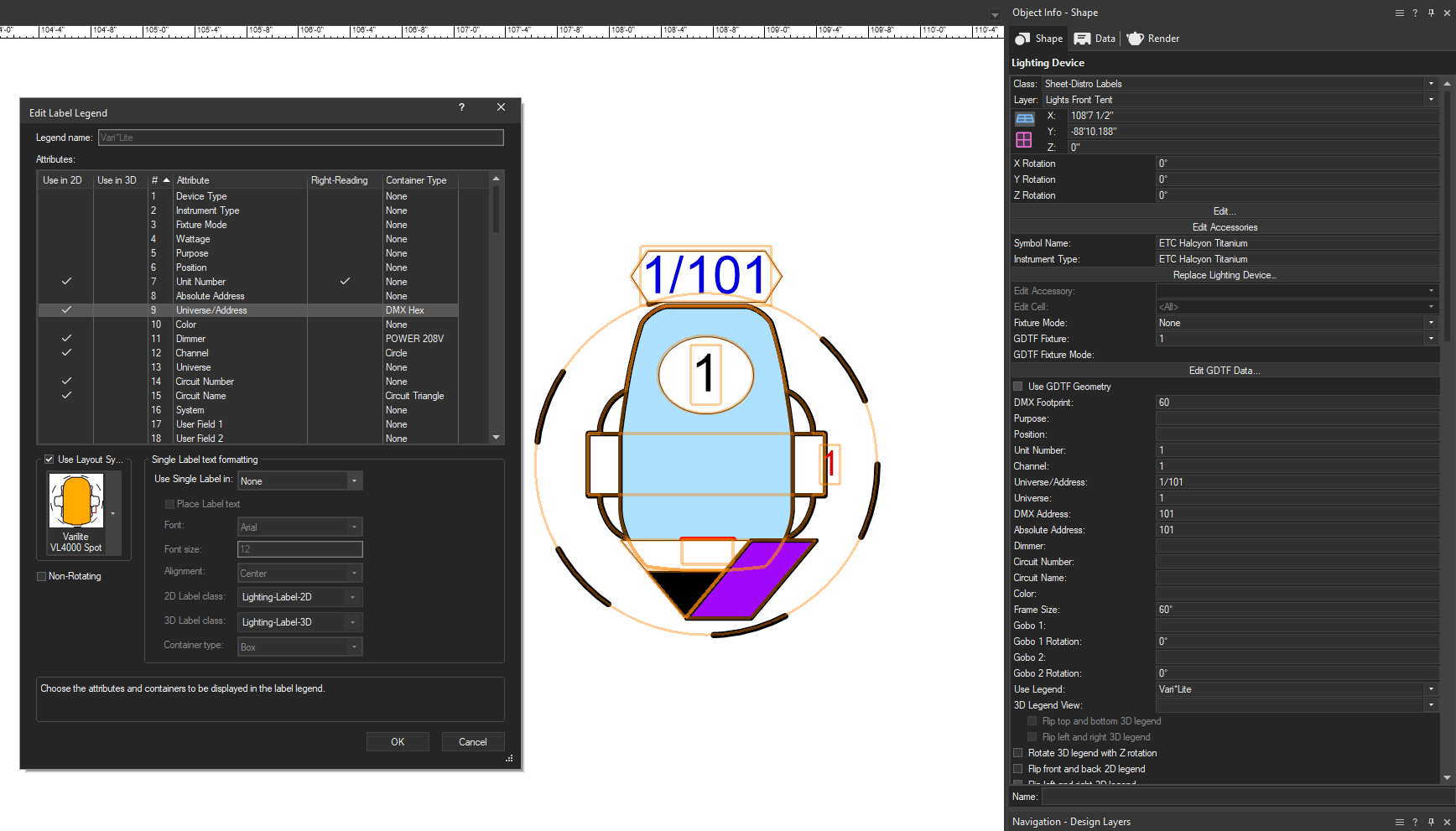The height and width of the screenshot is (831, 1456).
Task: Click the pink position grid icon beside Y
Action: click(1024, 140)
